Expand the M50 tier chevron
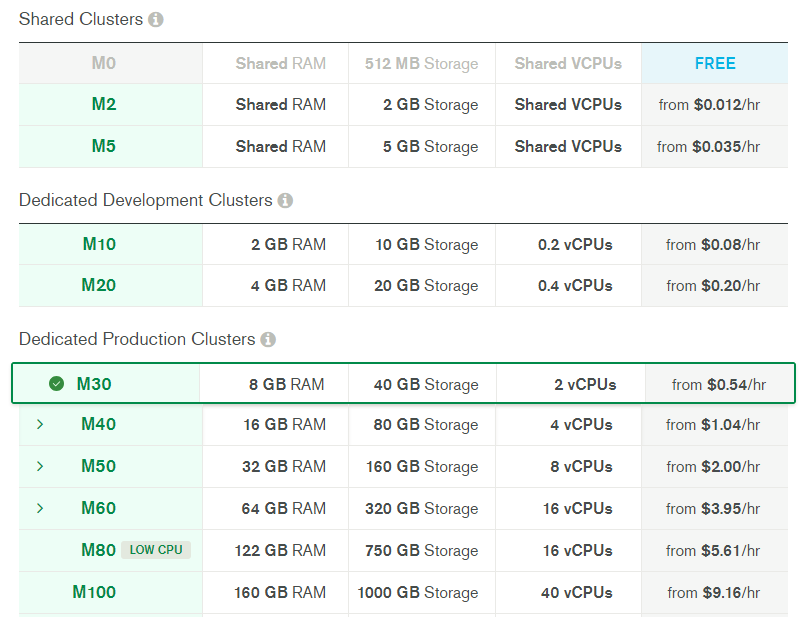 40,466
